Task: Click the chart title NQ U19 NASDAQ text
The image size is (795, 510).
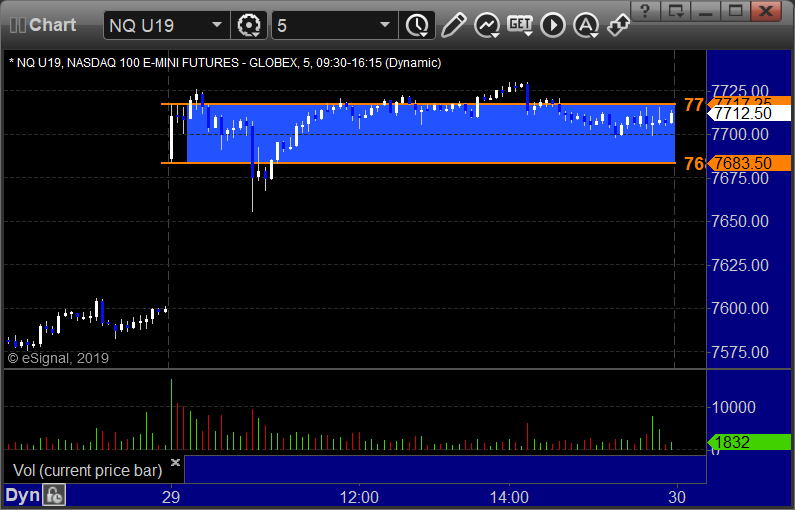Action: (225, 63)
